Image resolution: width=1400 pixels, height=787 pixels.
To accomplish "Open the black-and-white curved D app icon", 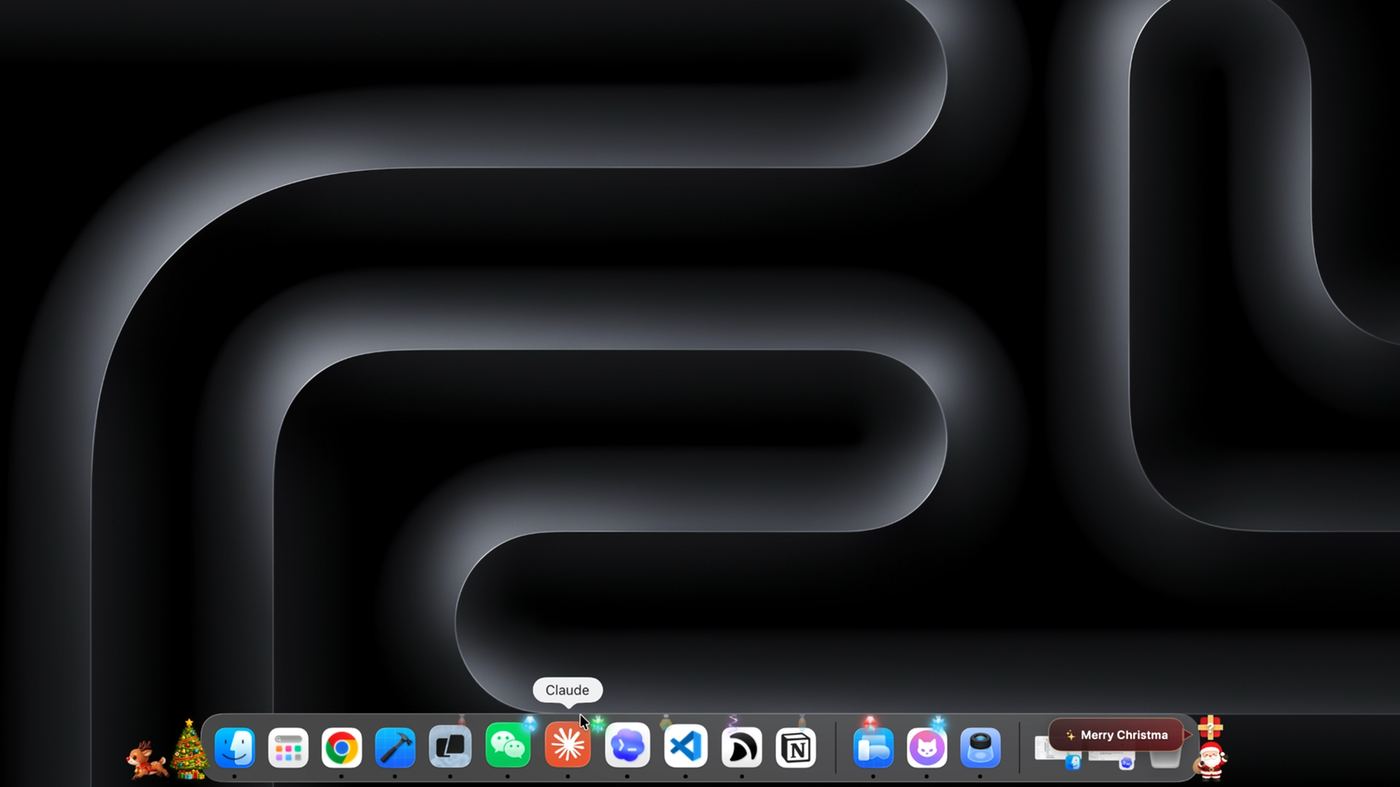I will coord(741,748).
